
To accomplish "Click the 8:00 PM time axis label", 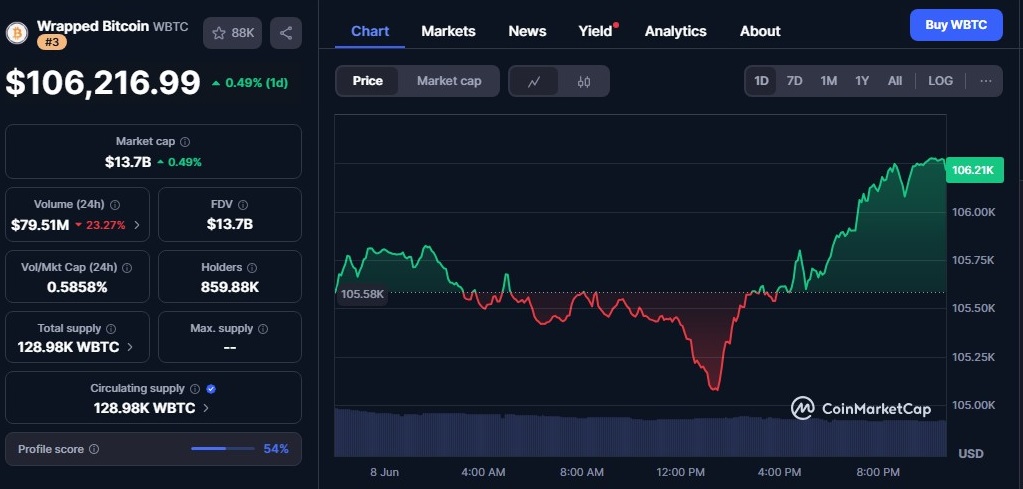I will 878,471.
